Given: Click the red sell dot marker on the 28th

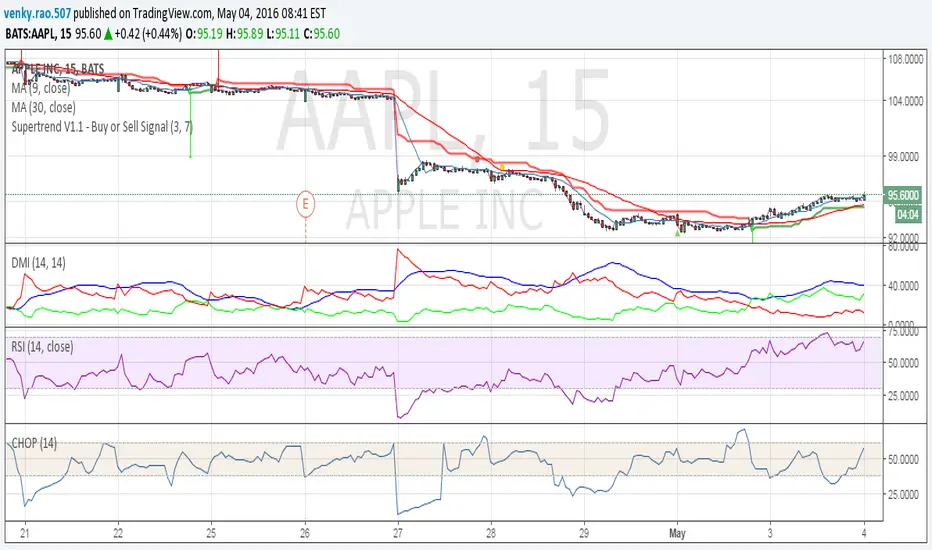Looking at the screenshot, I should (x=477, y=159).
